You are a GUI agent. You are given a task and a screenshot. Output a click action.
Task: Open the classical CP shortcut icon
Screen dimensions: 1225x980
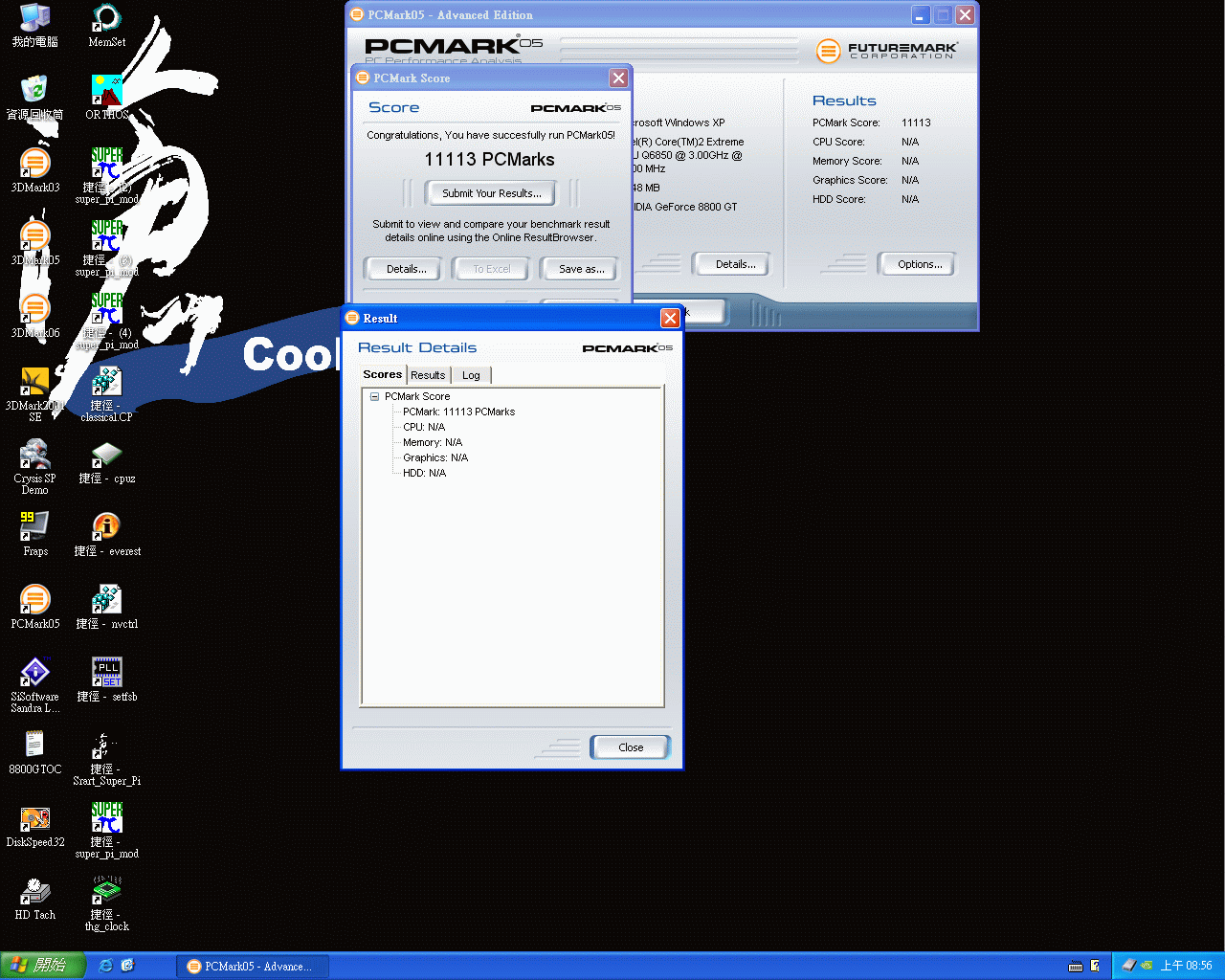click(x=106, y=394)
